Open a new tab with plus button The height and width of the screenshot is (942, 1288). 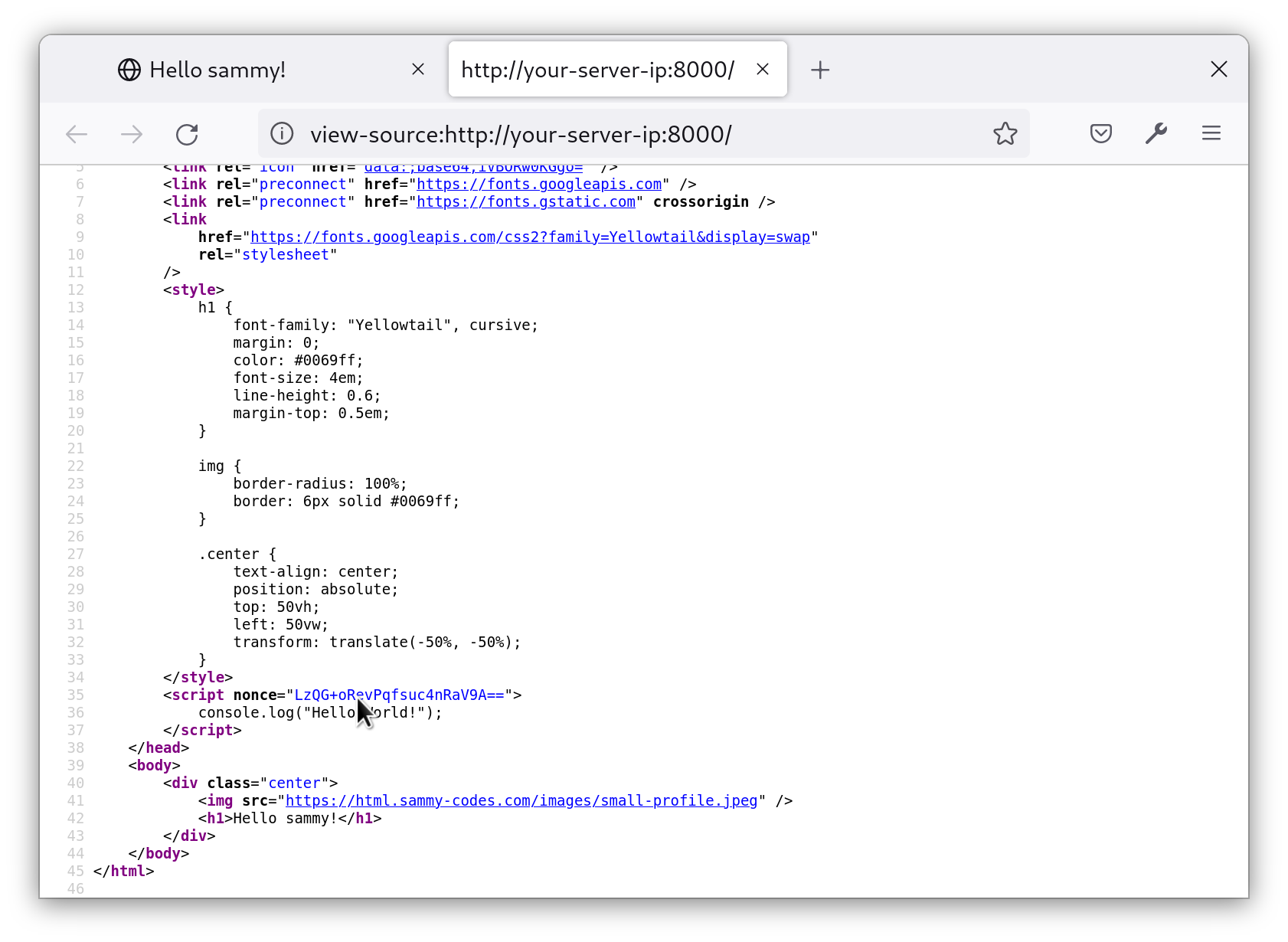(820, 70)
